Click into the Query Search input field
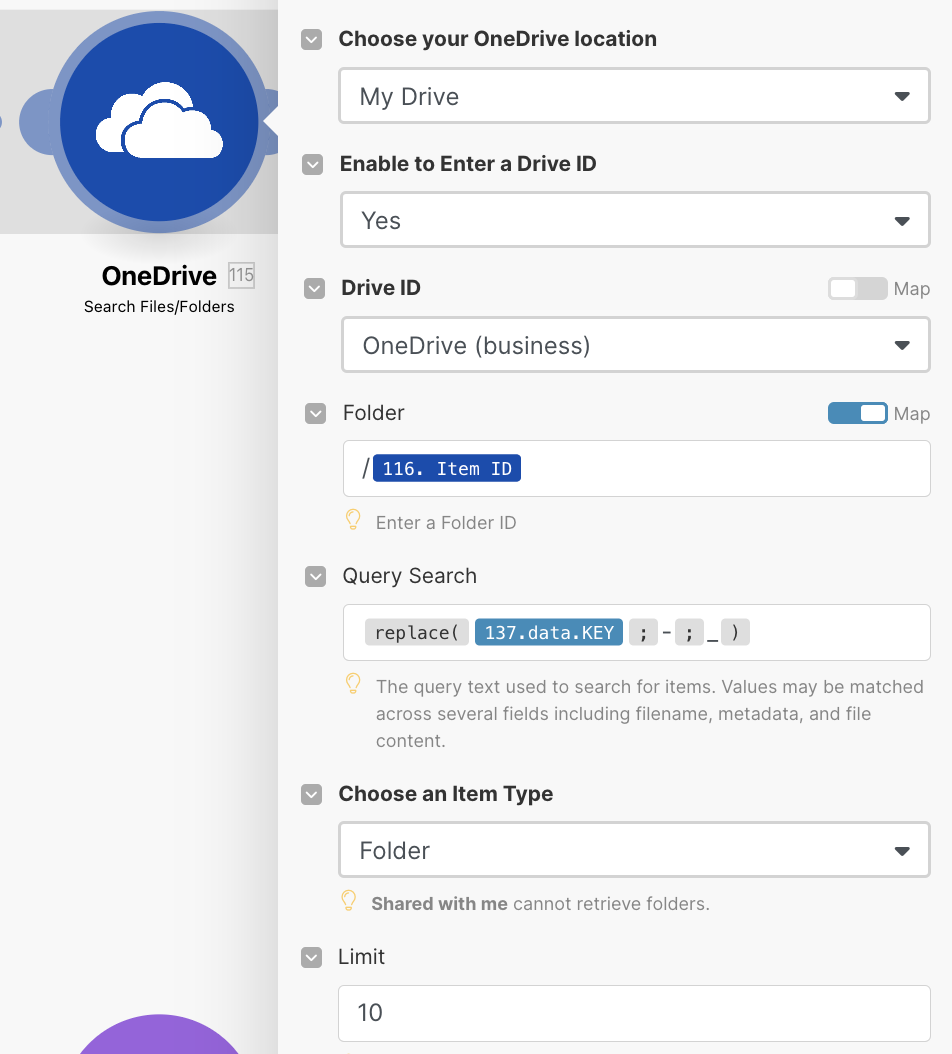Screen dimensions: 952x1054 tap(637, 633)
